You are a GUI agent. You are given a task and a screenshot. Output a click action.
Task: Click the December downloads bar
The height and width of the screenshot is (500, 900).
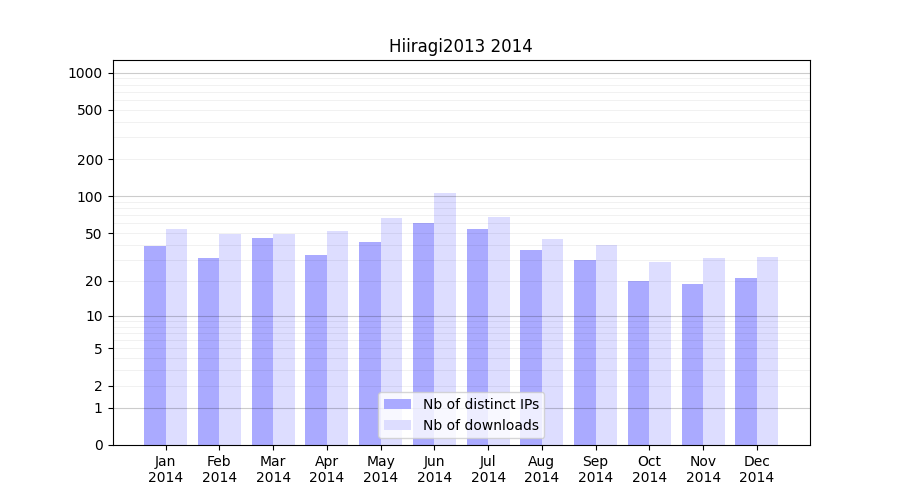pos(768,350)
